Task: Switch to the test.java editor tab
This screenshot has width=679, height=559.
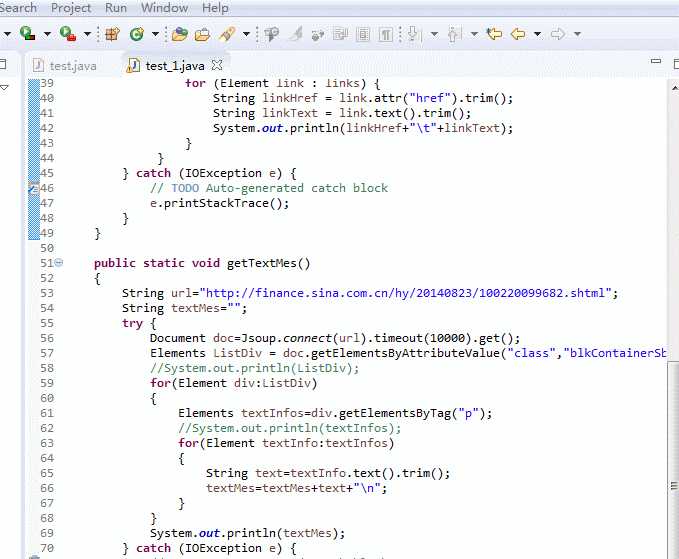Action: (x=65, y=66)
